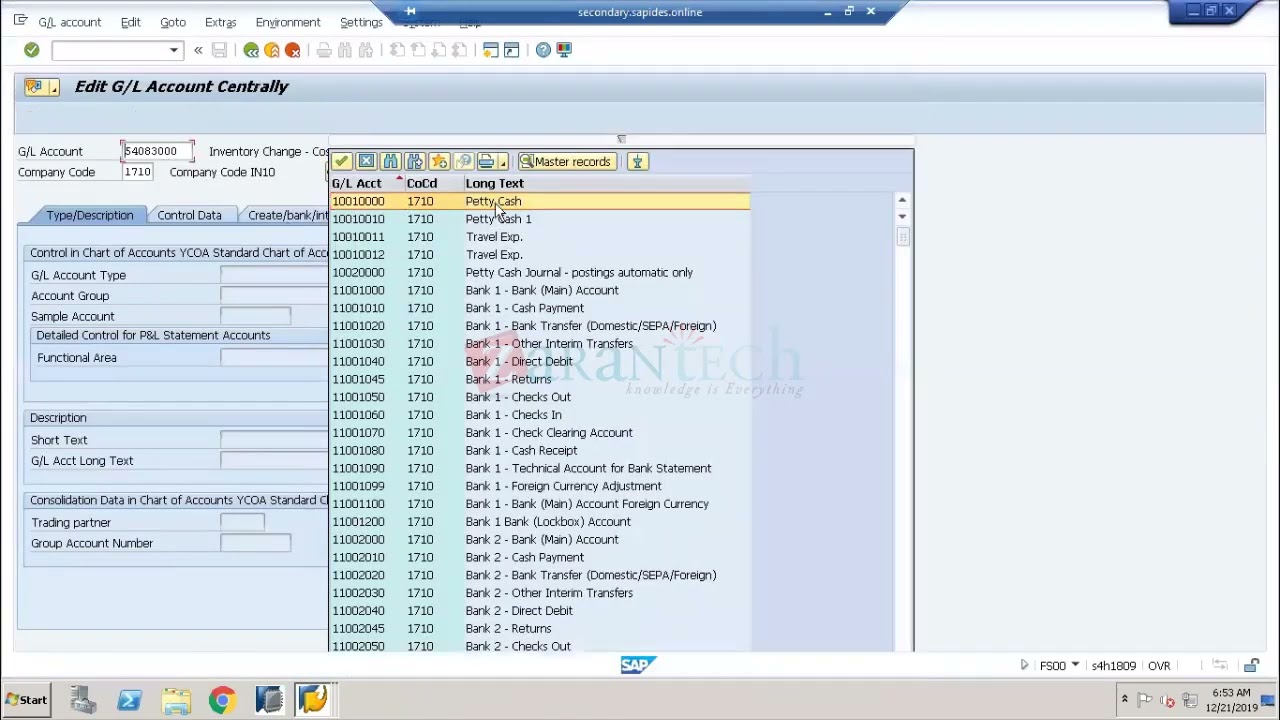Click the Customize Local Layout monitor icon
The height and width of the screenshot is (720, 1280).
click(564, 50)
